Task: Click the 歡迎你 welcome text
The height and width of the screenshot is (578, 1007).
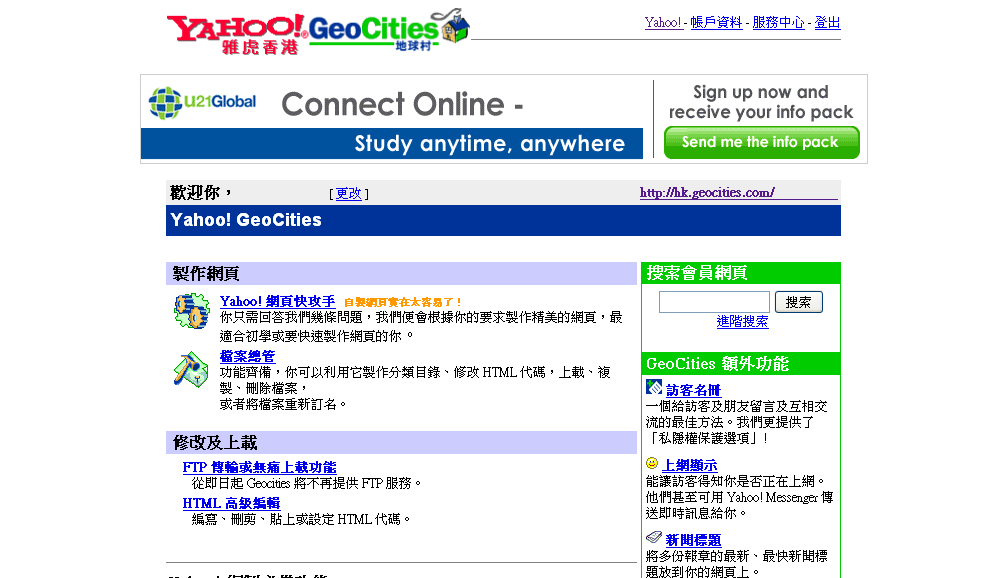Action: (x=200, y=192)
